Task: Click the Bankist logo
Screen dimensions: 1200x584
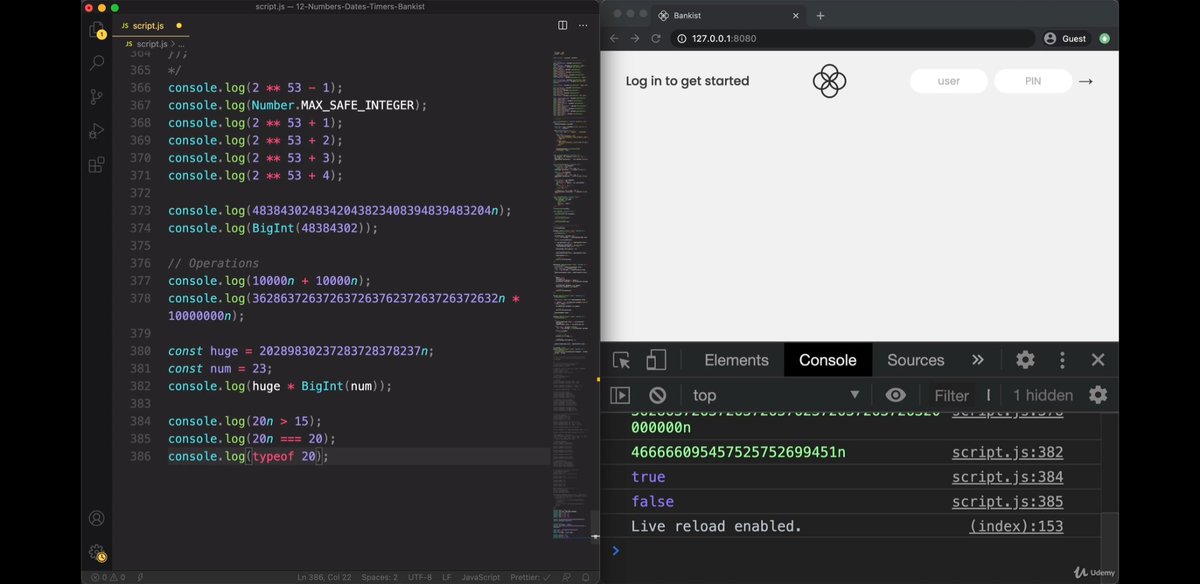Action: tap(829, 81)
